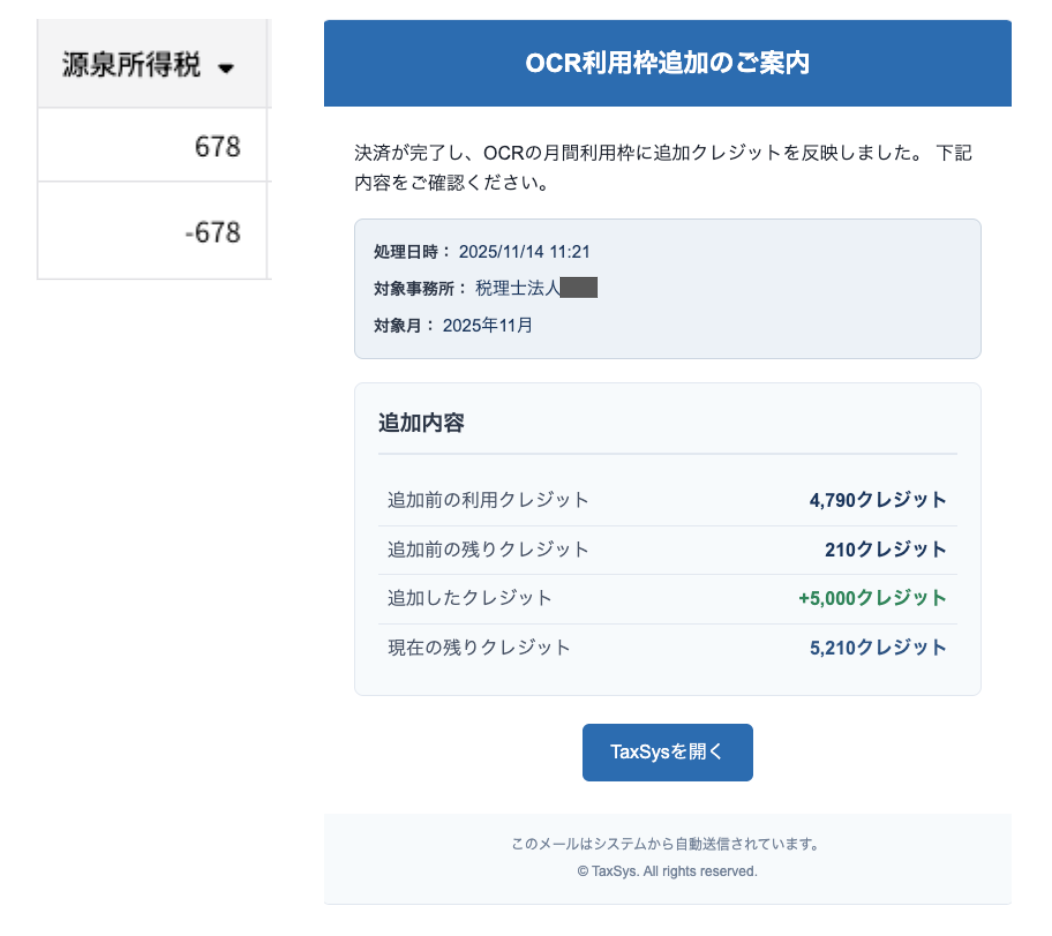
Task: Click the 4,790クレジット value
Action: pyautogui.click(x=878, y=500)
